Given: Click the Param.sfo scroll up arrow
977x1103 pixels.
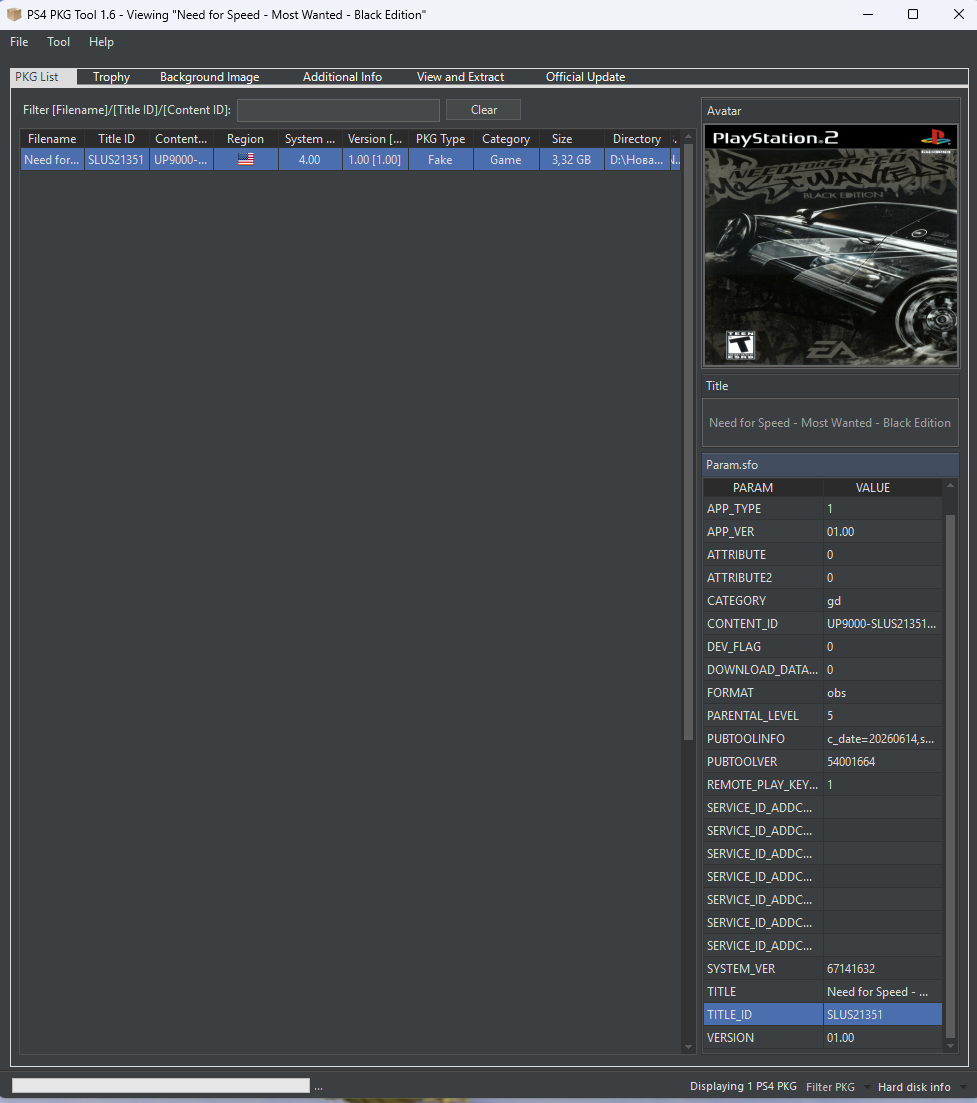Looking at the screenshot, I should click(950, 486).
